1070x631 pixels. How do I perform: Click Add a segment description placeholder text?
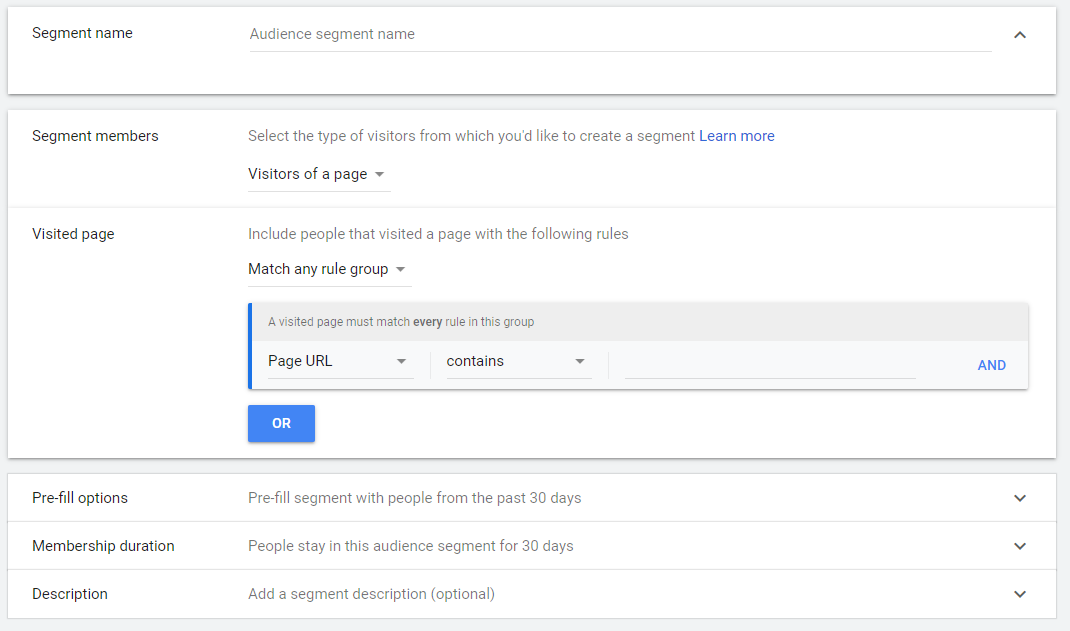click(371, 594)
